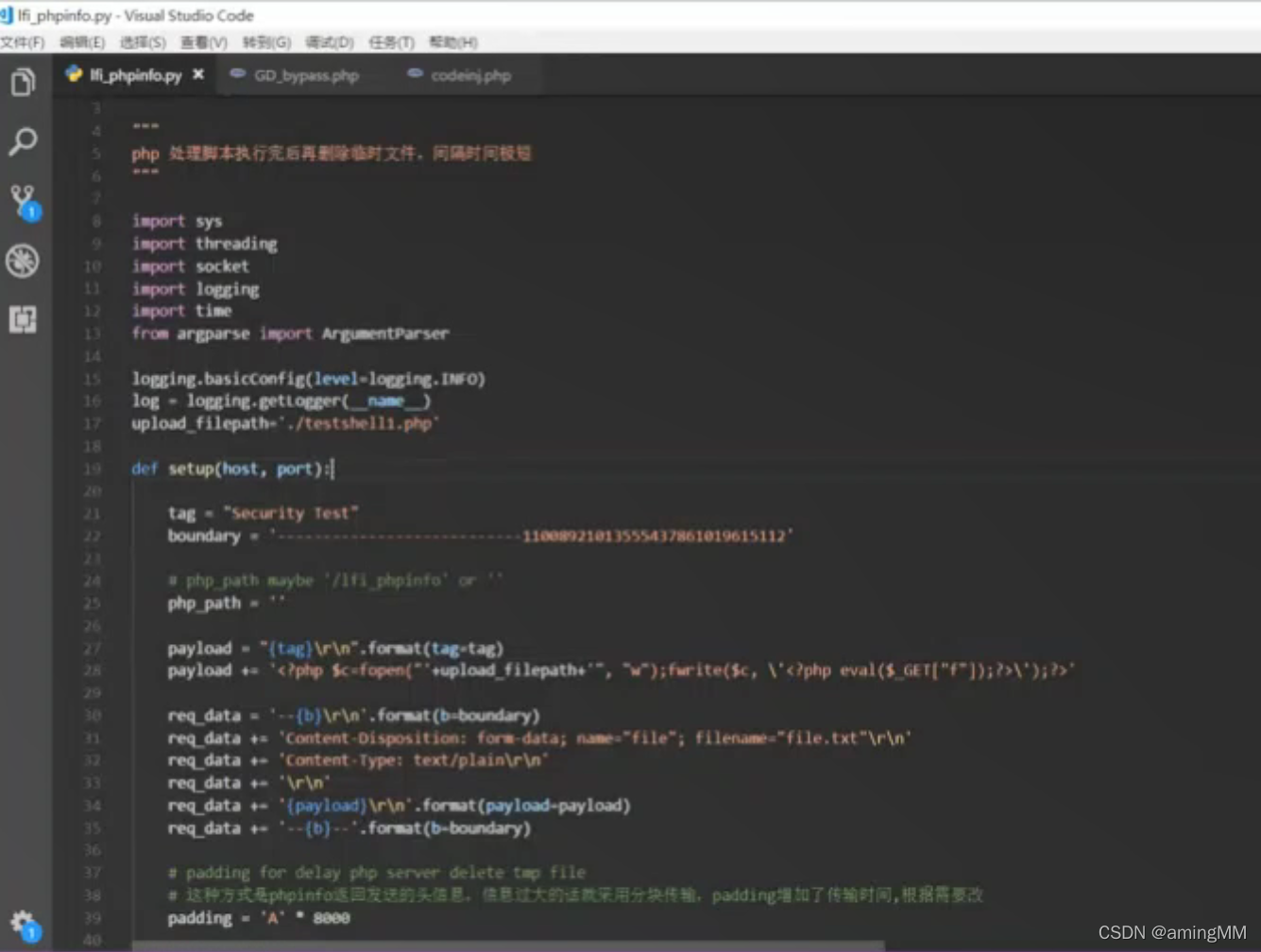Viewport: 1261px width, 952px height.
Task: Click the Python file icon on lfi_phpinfo.py tab
Action: point(74,74)
